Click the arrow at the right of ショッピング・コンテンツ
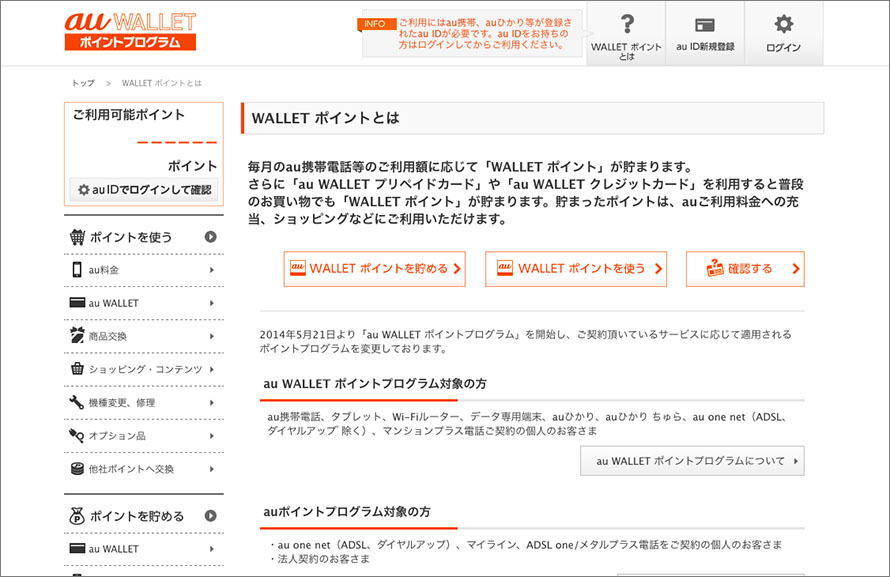The height and width of the screenshot is (577, 890). click(212, 369)
